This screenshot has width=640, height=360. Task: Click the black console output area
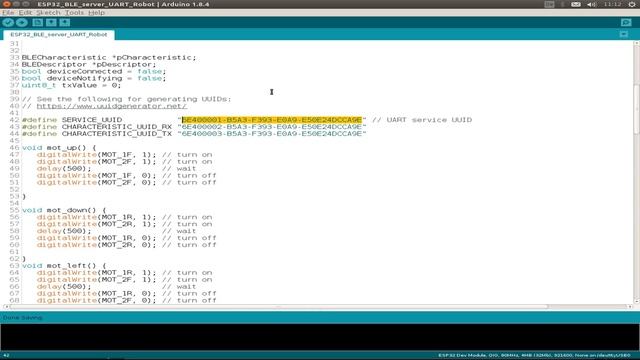[x=320, y=337]
